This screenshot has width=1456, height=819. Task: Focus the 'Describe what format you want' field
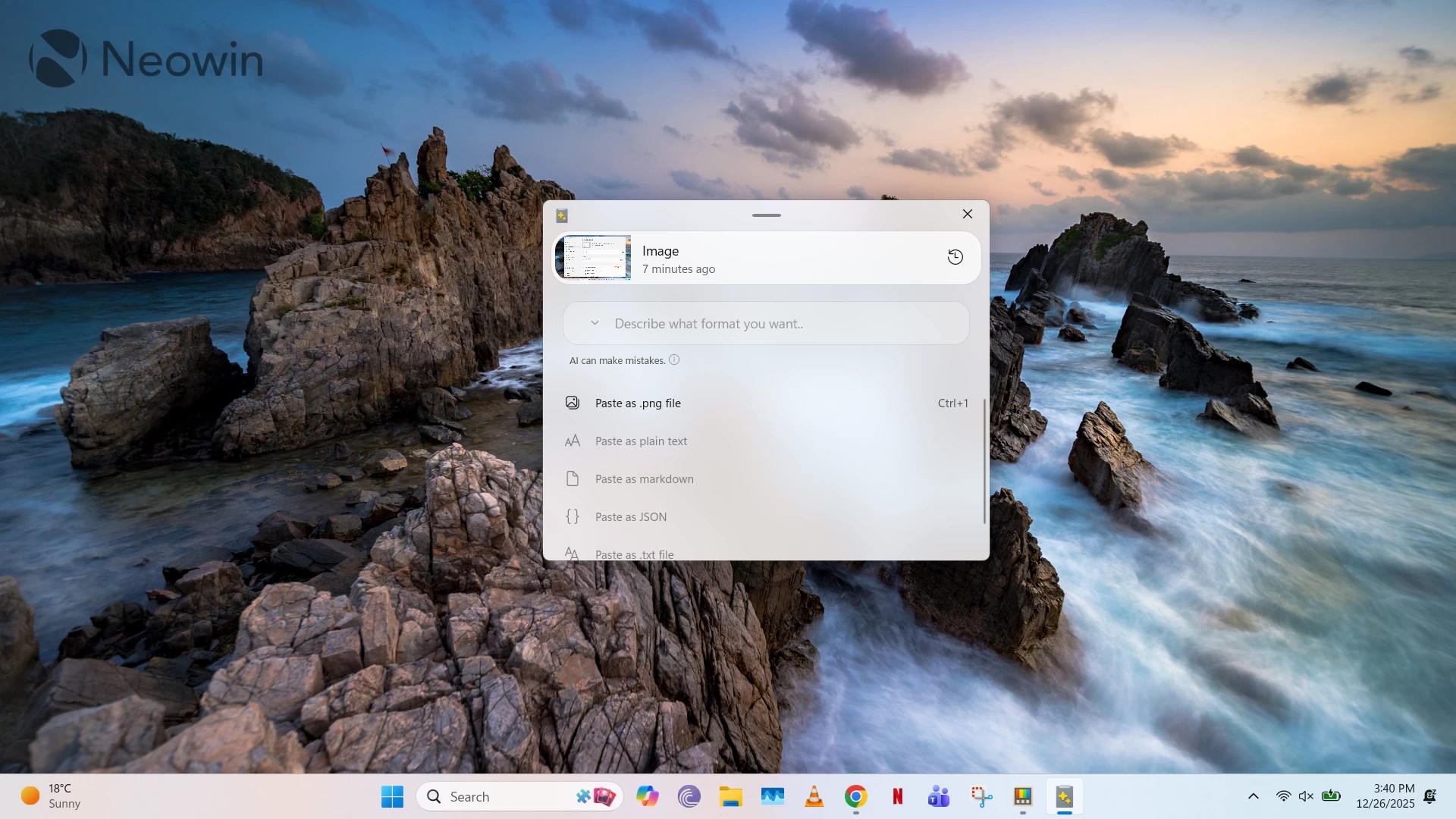coord(766,324)
